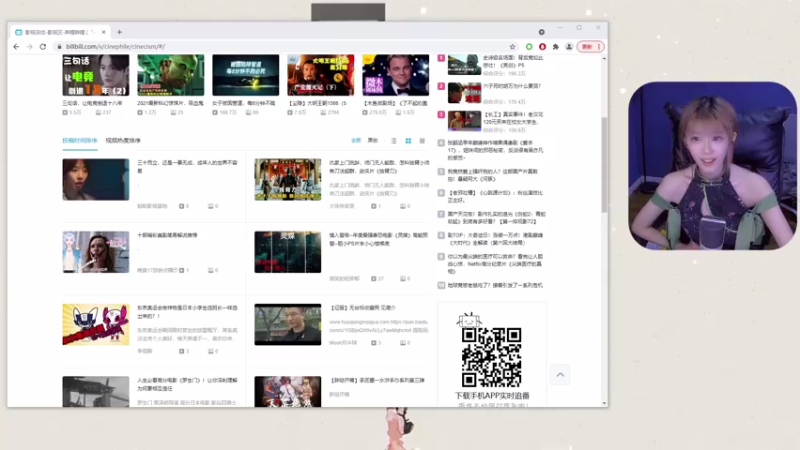Open the Leonardo DiCaprio toast thumbnail
Viewport: 800px width, 450px height.
(396, 75)
